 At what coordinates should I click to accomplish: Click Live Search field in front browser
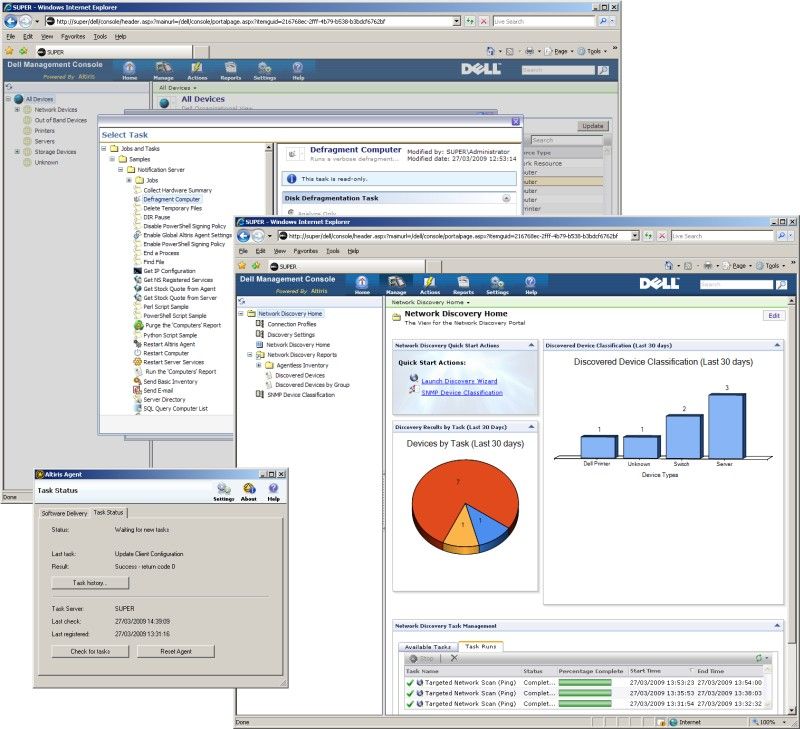(721, 236)
